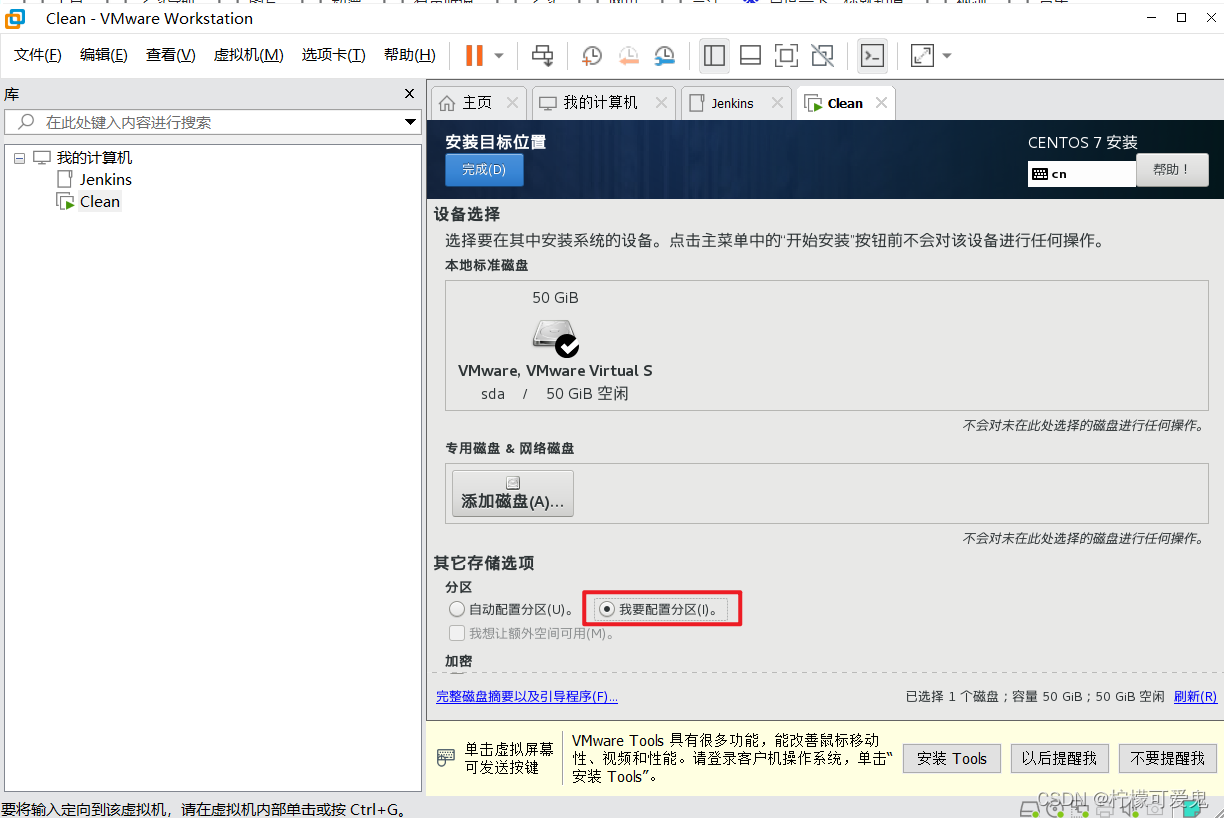
Task: Open the 选项卡(T) menu
Action: (x=333, y=55)
